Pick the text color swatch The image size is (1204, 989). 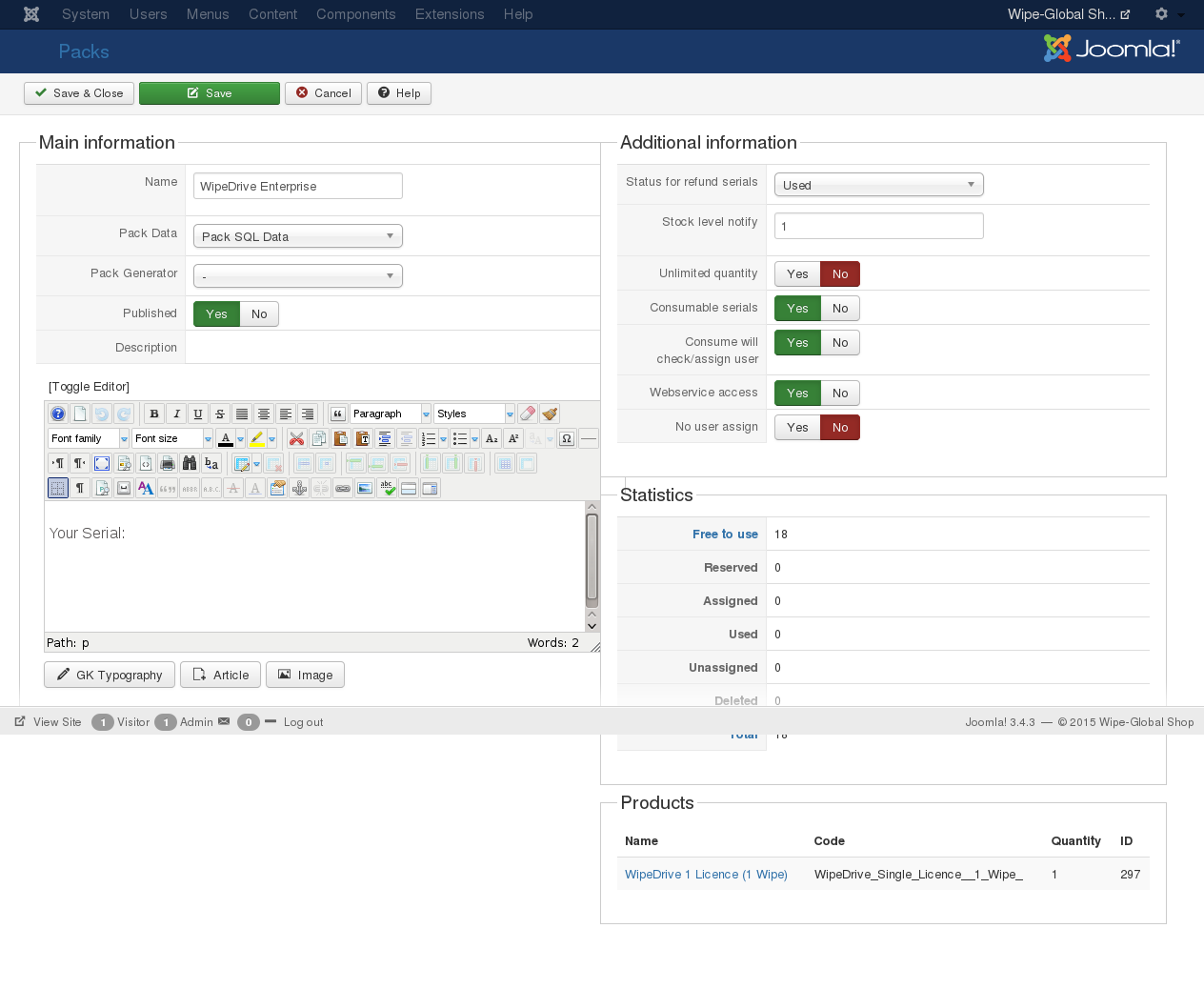pos(226,438)
